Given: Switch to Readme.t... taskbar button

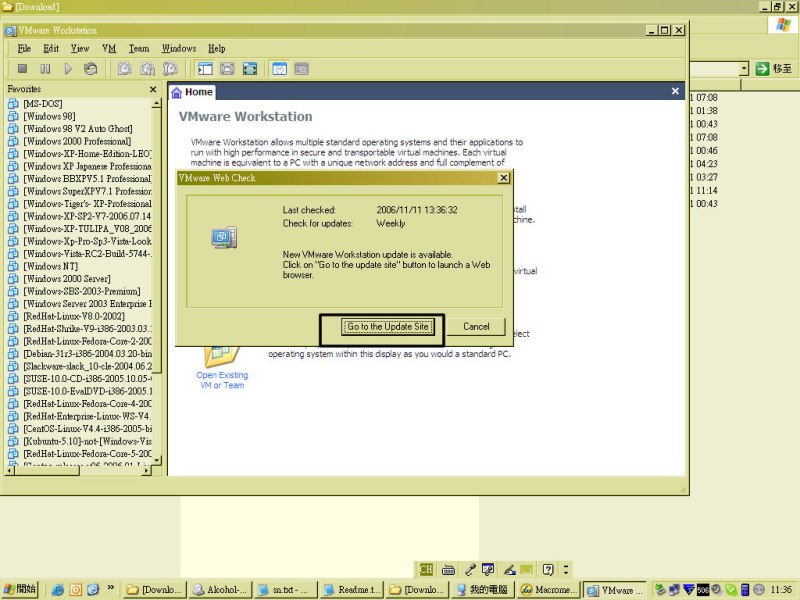Looking at the screenshot, I should [352, 590].
